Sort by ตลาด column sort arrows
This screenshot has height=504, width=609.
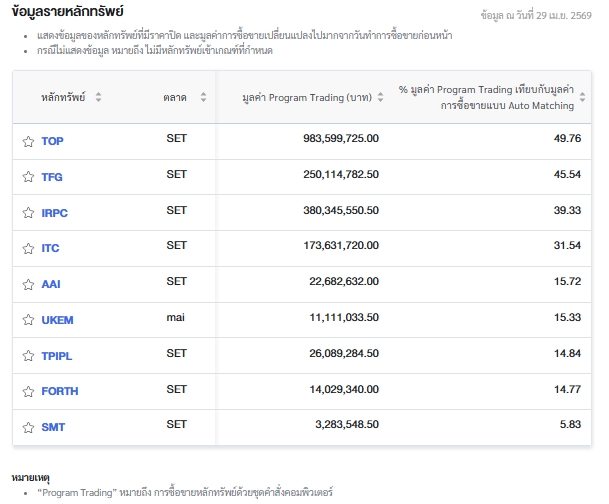tap(203, 97)
